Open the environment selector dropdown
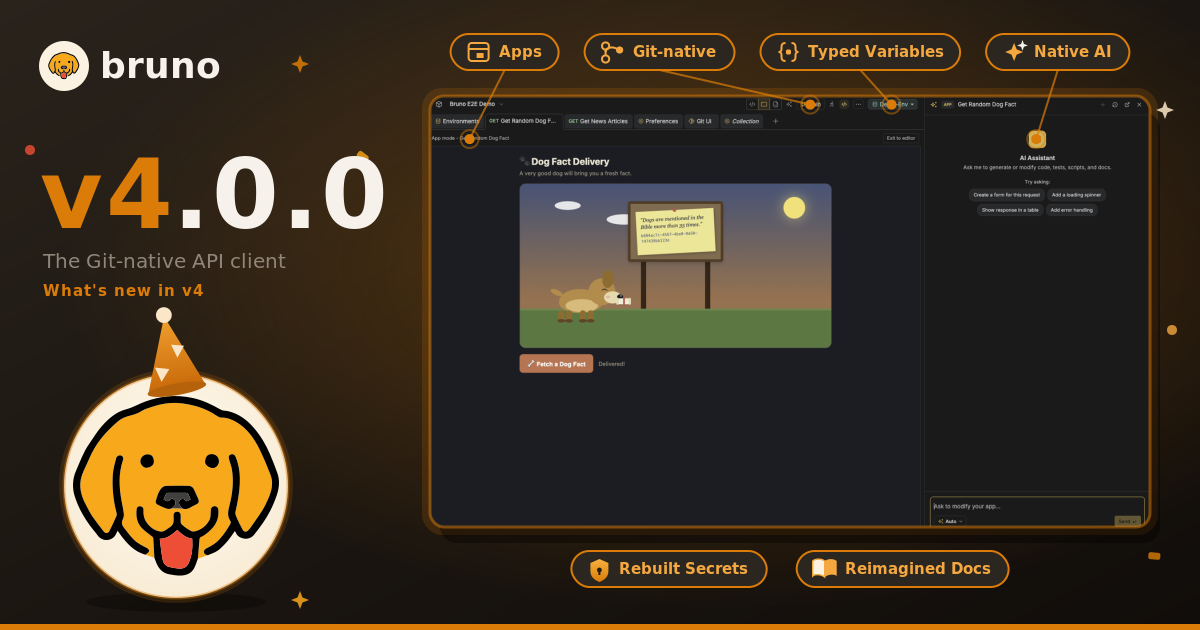Viewport: 1200px width, 630px height. coord(893,104)
